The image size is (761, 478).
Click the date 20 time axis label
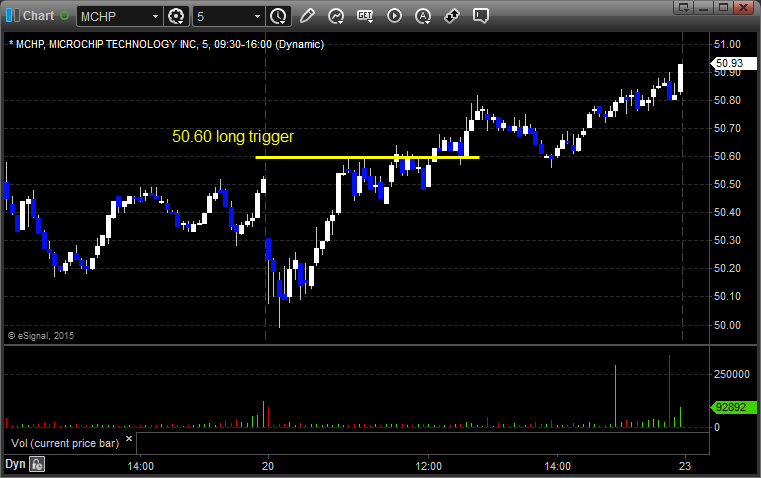coord(268,466)
